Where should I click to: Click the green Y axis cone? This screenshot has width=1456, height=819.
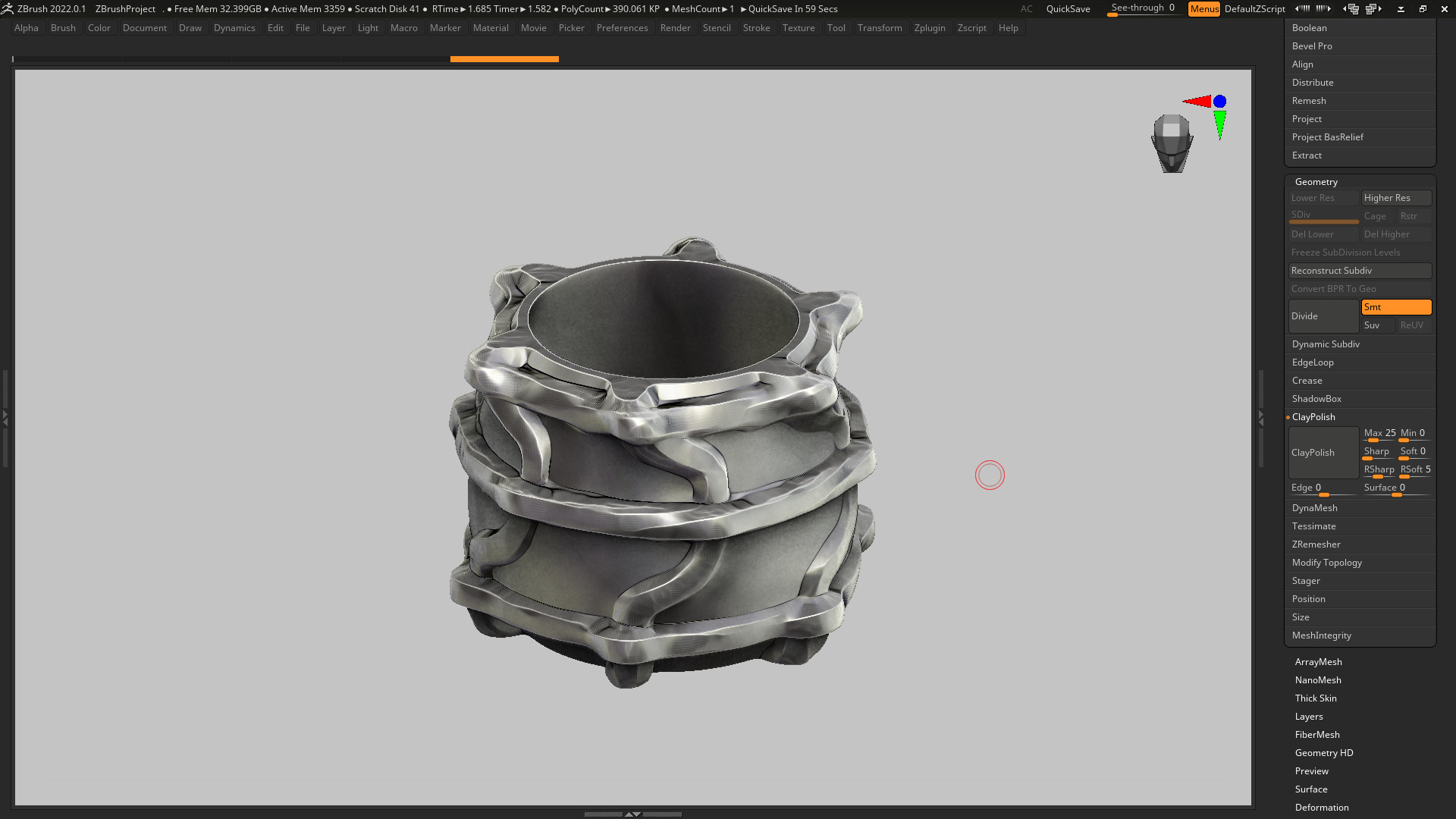tap(1219, 125)
